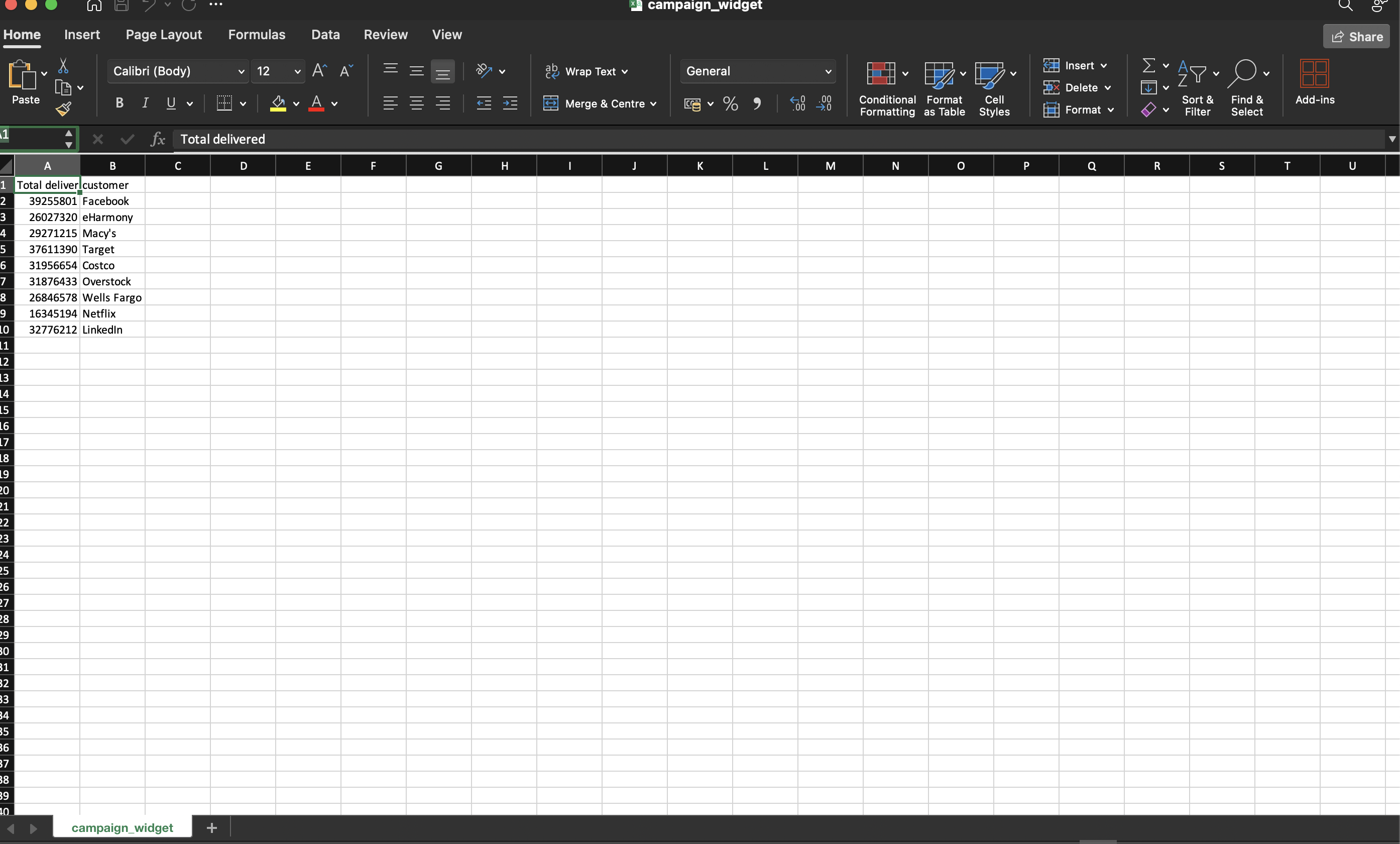This screenshot has width=1400, height=844.
Task: Open the font colour dropdown arrow
Action: [x=334, y=103]
